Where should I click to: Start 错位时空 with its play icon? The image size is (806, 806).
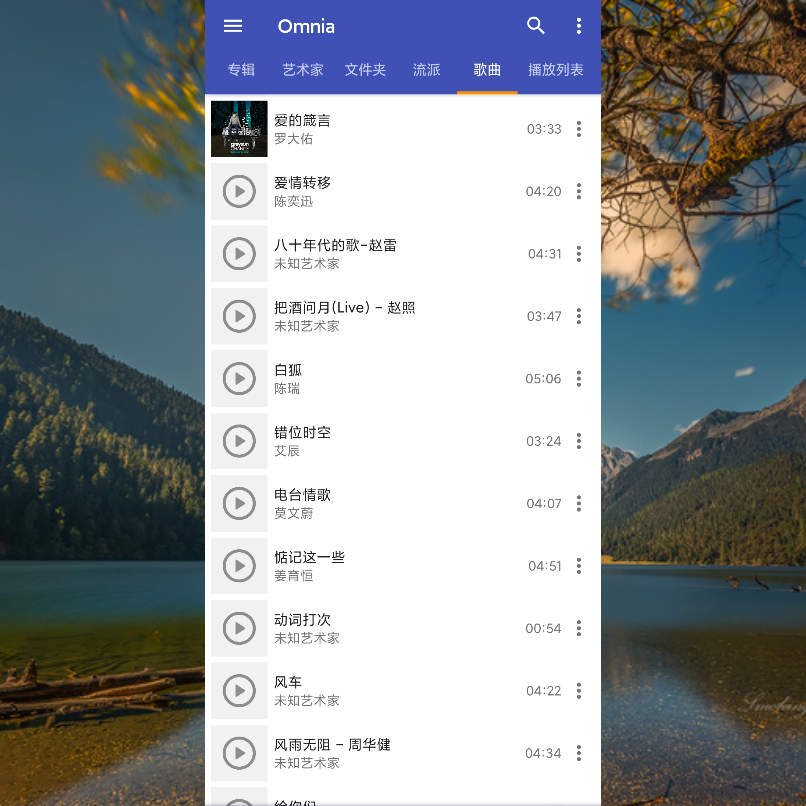(239, 441)
